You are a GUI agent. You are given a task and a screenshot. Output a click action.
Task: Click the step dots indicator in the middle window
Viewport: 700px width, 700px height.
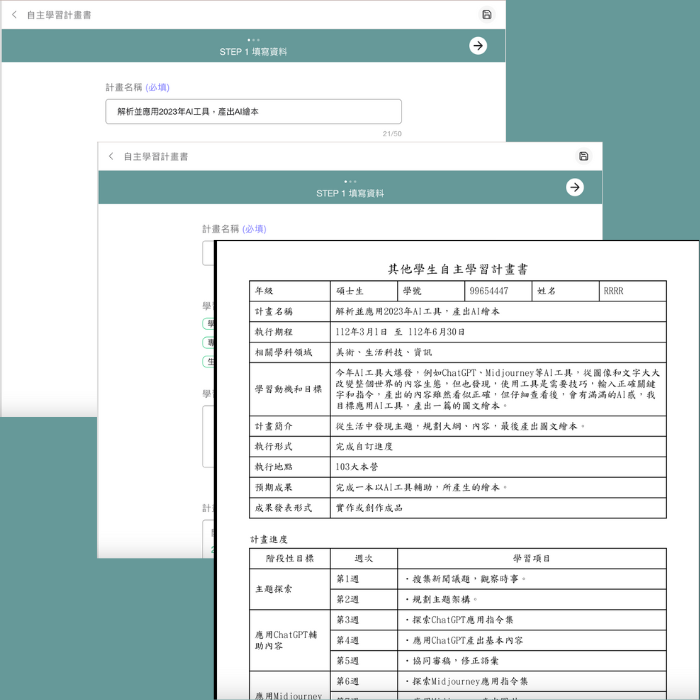tap(350, 181)
